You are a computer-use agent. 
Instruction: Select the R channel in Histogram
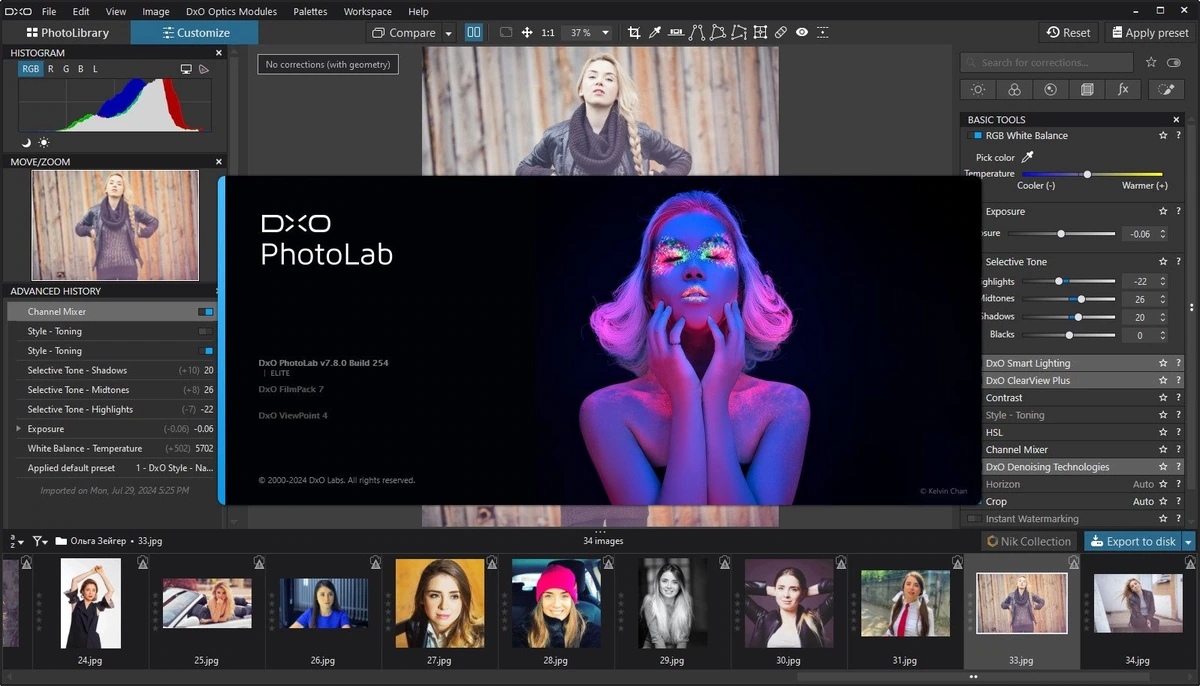(x=51, y=69)
